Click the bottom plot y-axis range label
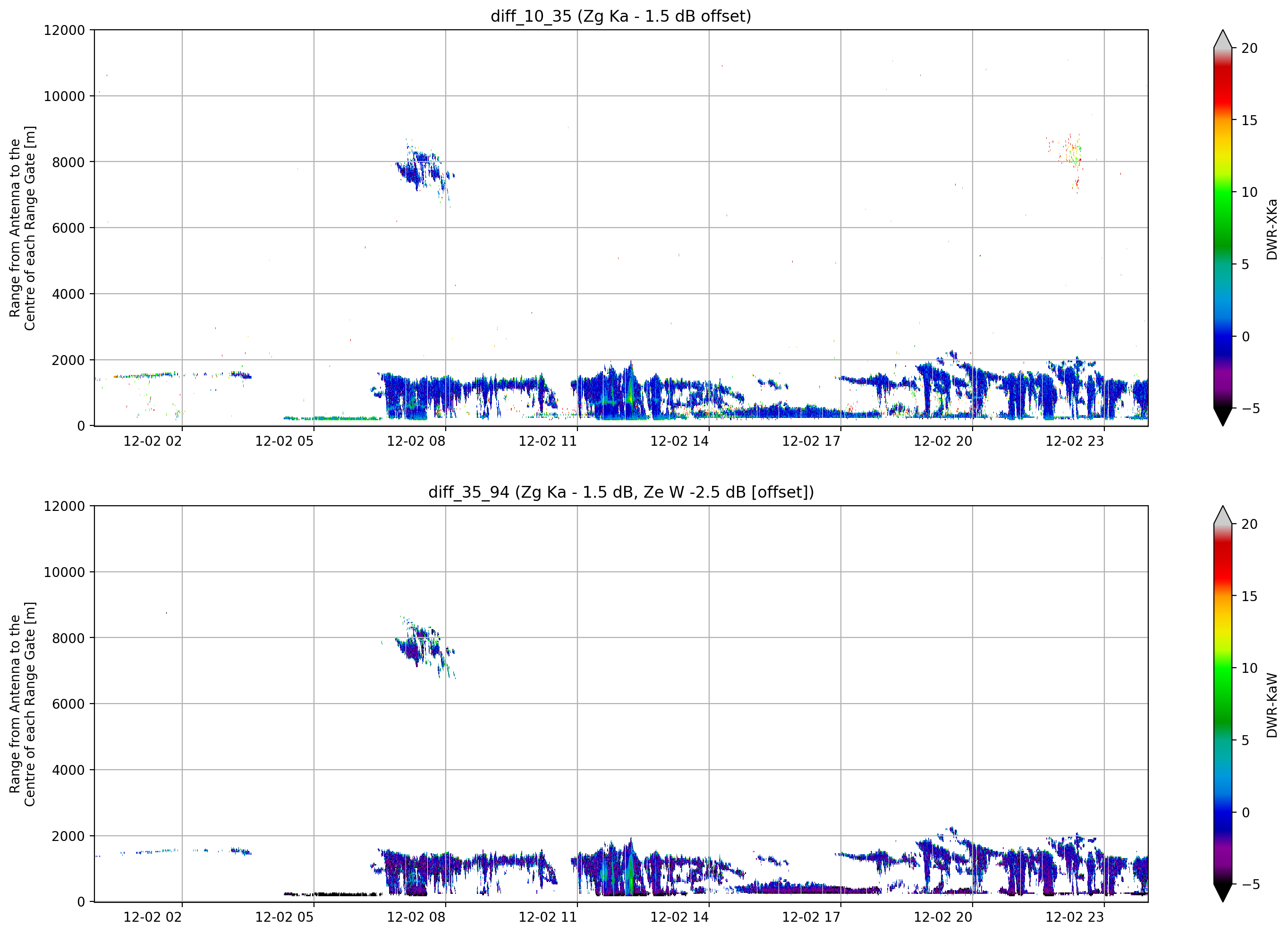1288x934 pixels. click(22, 705)
